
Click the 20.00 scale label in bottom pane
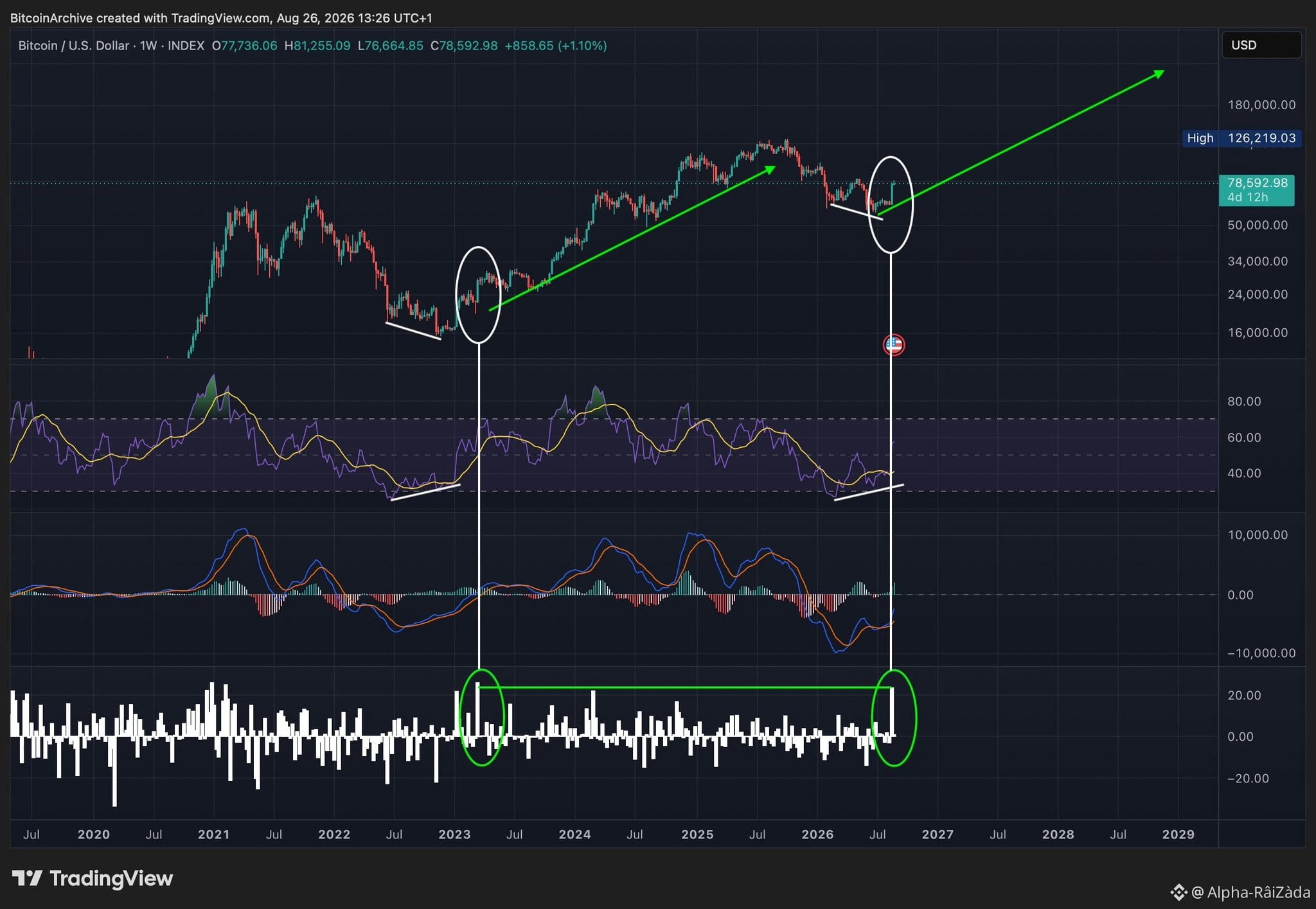(1244, 696)
